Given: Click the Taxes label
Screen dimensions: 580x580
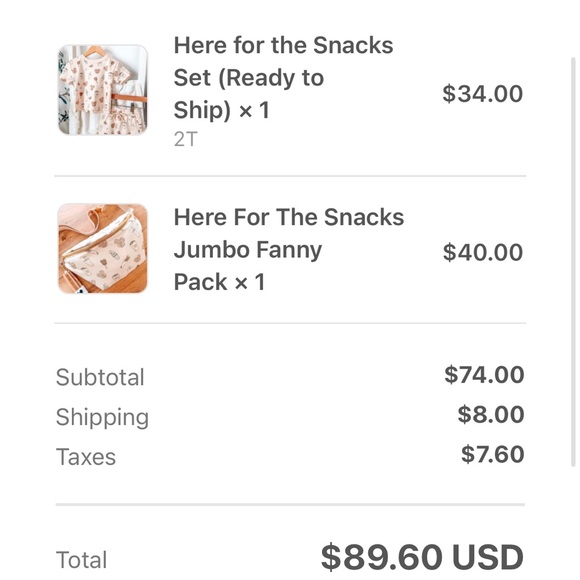Looking at the screenshot, I should pyautogui.click(x=86, y=457).
